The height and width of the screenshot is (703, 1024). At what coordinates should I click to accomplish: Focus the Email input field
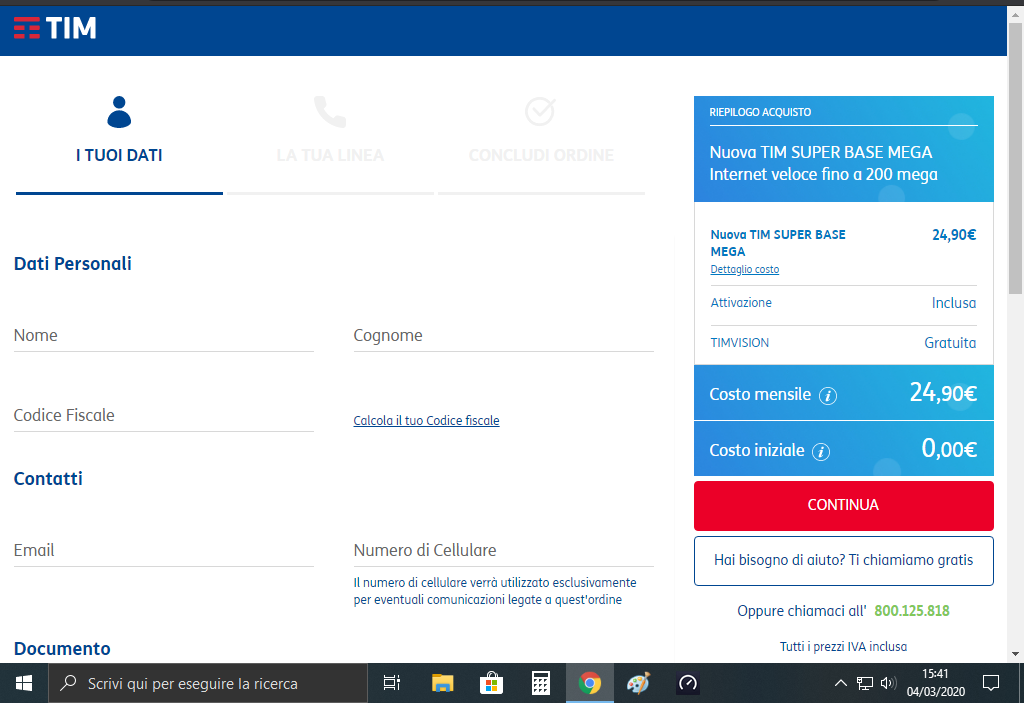point(163,551)
